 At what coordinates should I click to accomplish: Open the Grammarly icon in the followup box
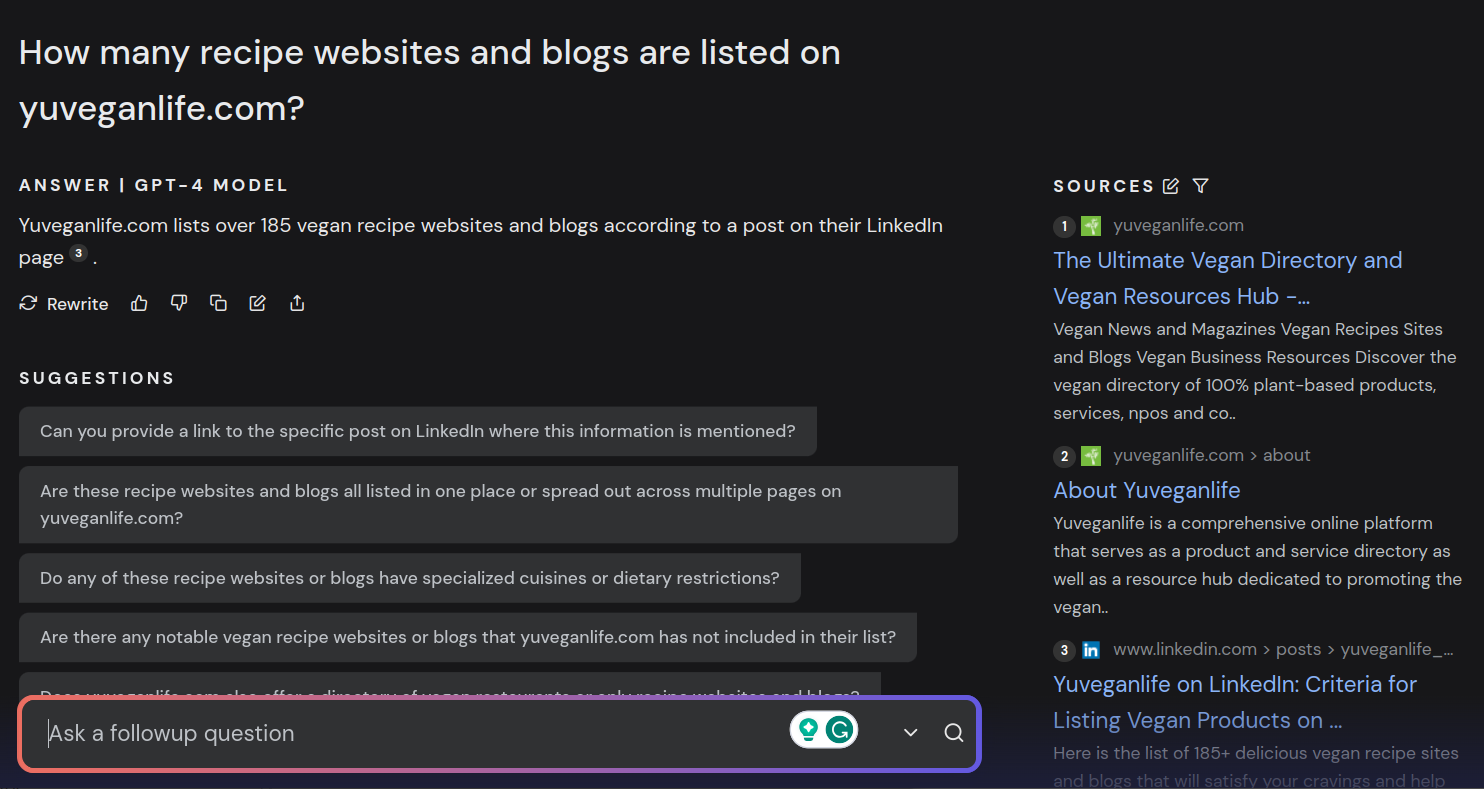click(x=841, y=730)
